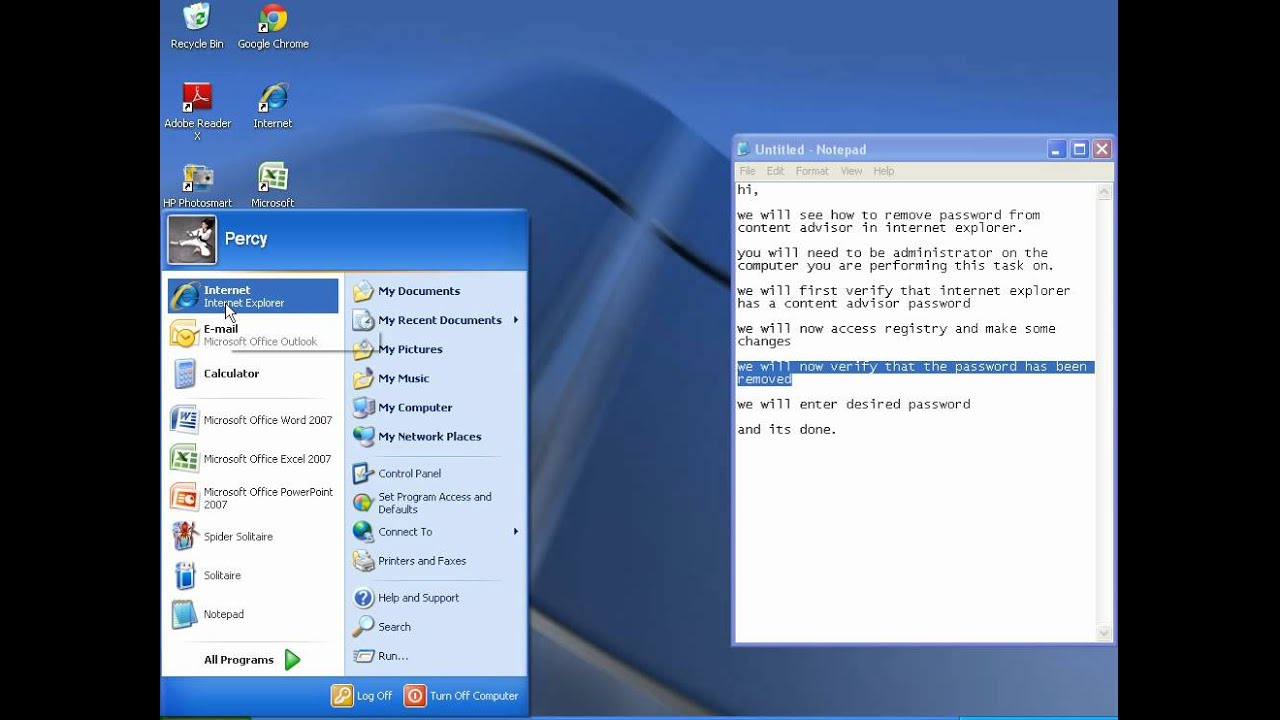Open Notepad from the Start menu

[x=253, y=614]
